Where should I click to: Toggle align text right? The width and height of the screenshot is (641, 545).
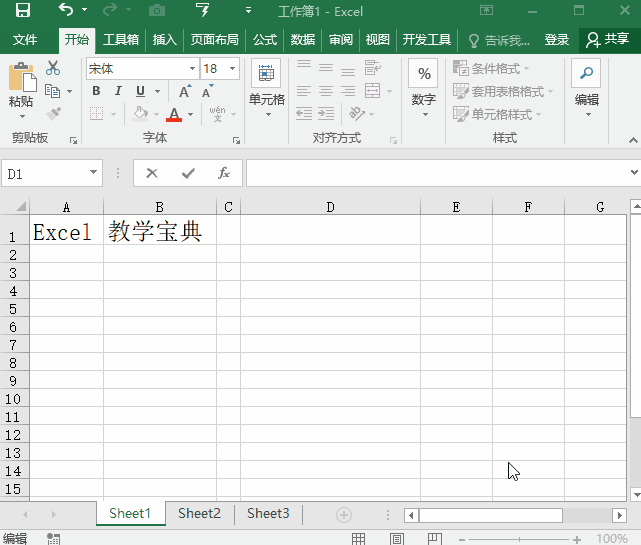coord(348,91)
